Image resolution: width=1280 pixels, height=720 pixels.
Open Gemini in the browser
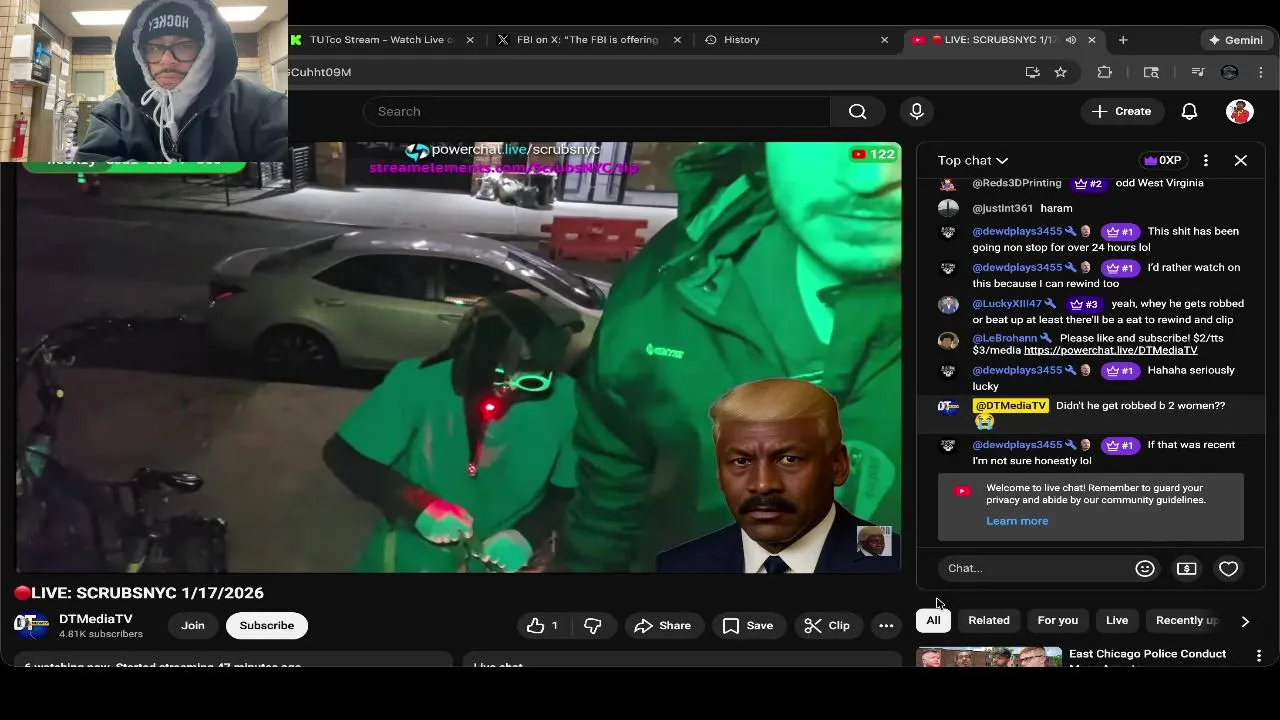pos(1236,40)
